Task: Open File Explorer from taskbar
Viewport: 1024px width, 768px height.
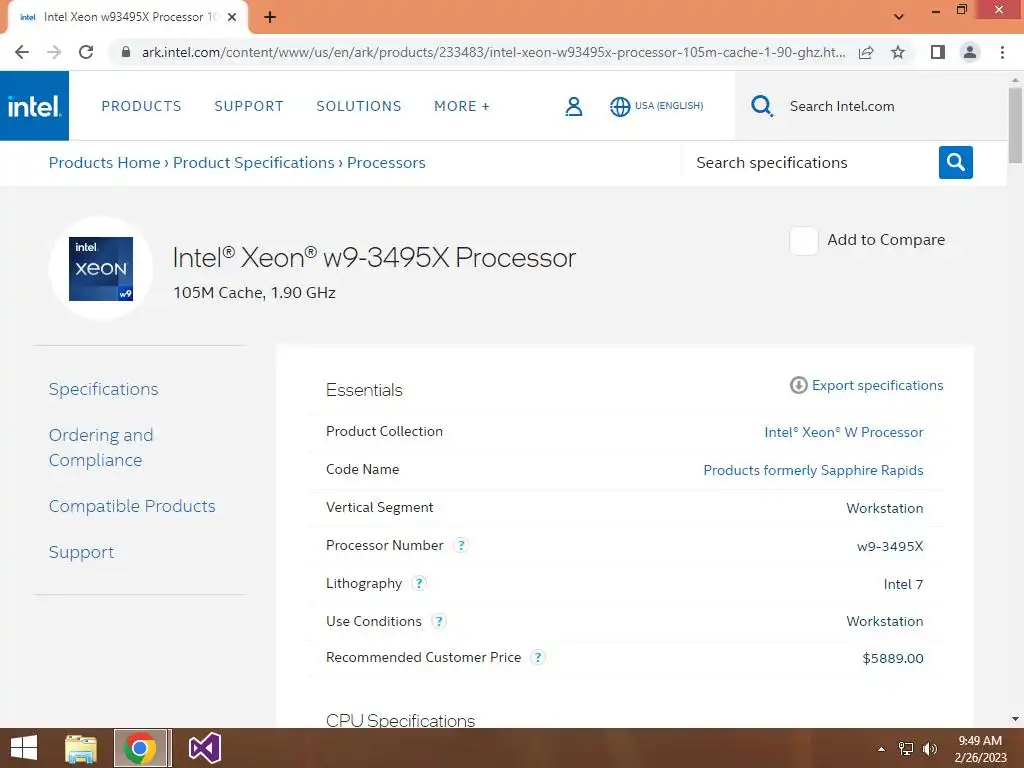Action: [81, 748]
